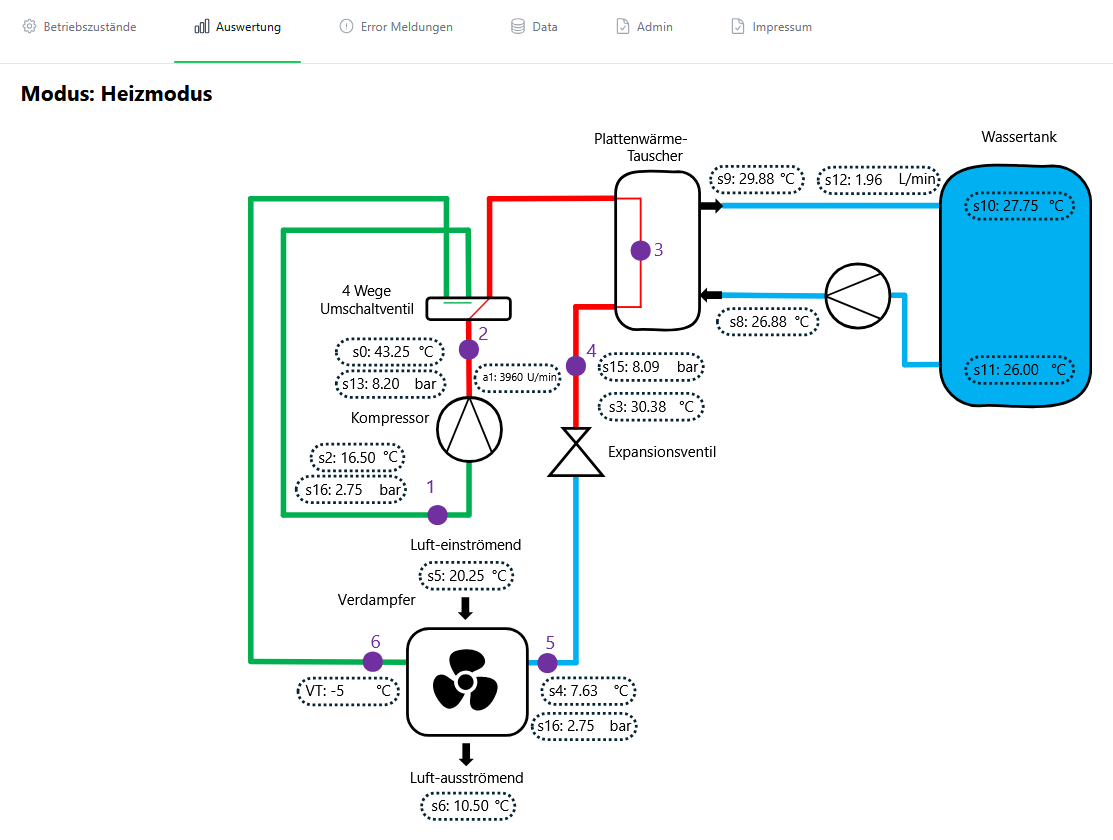Click the s11: 26.00 °C tank value
The width and height of the screenshot is (1113, 840).
tap(1019, 370)
